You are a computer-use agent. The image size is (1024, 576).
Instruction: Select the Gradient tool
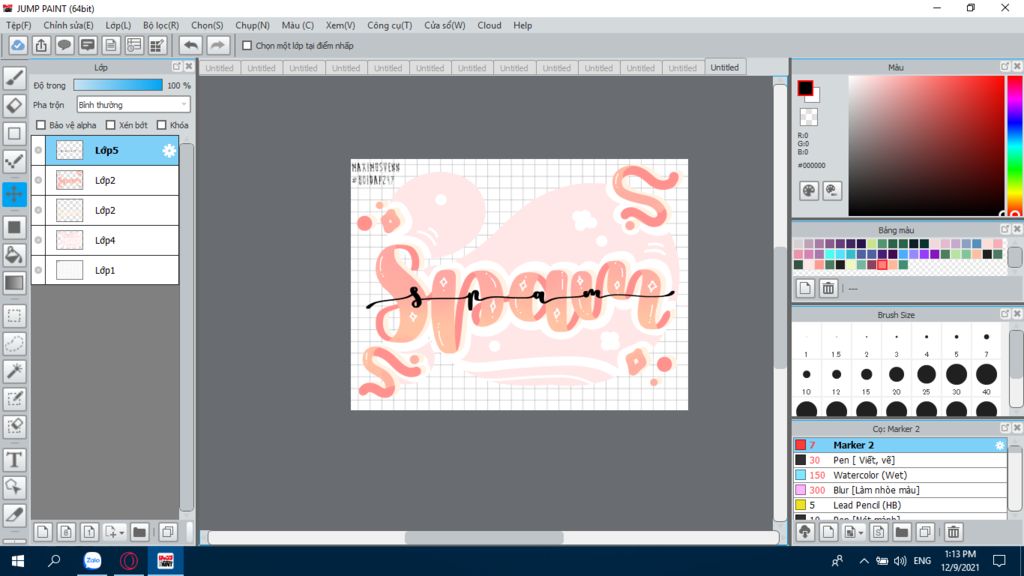14,283
